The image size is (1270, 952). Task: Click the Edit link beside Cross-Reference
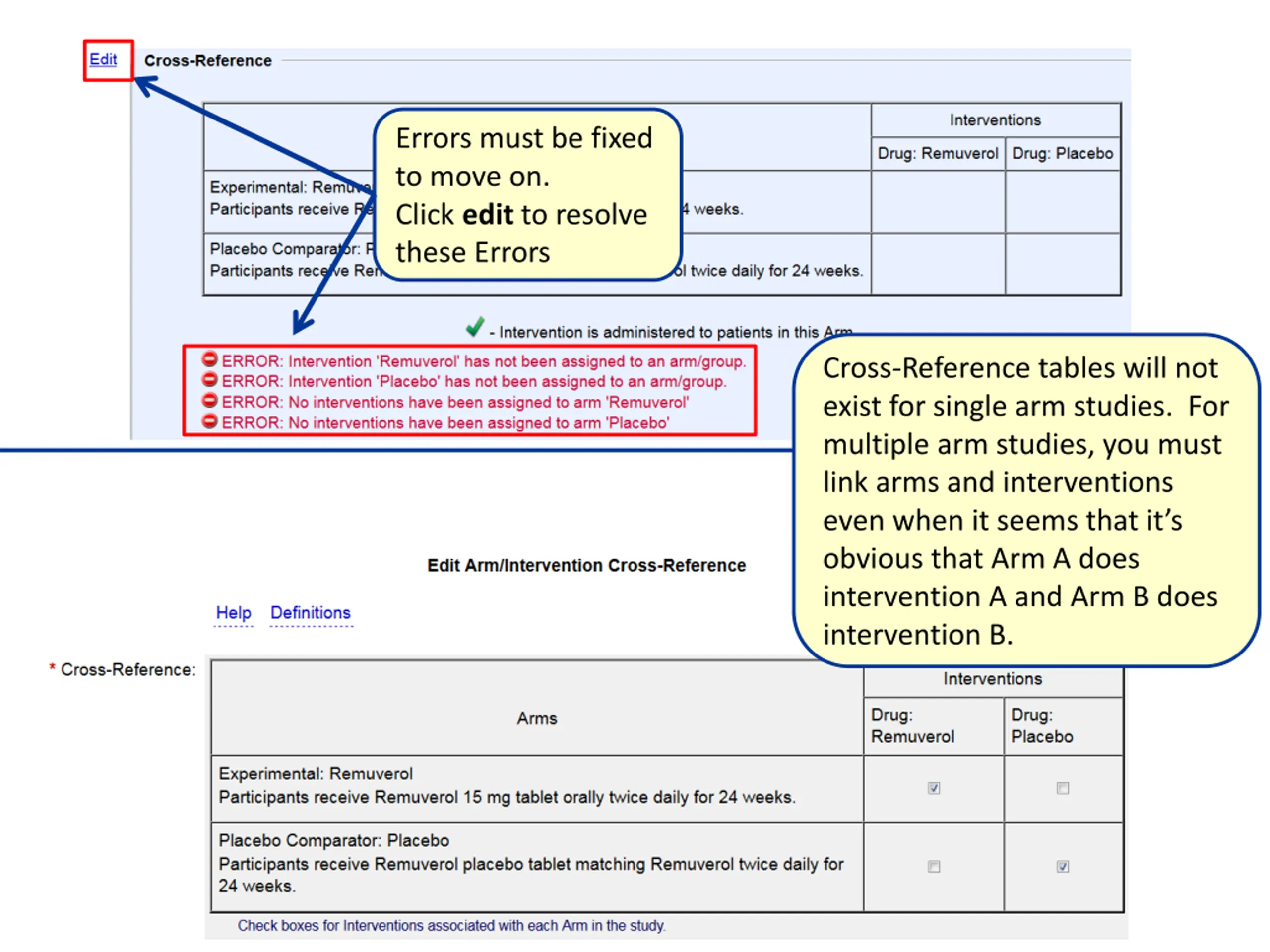pyautogui.click(x=103, y=59)
